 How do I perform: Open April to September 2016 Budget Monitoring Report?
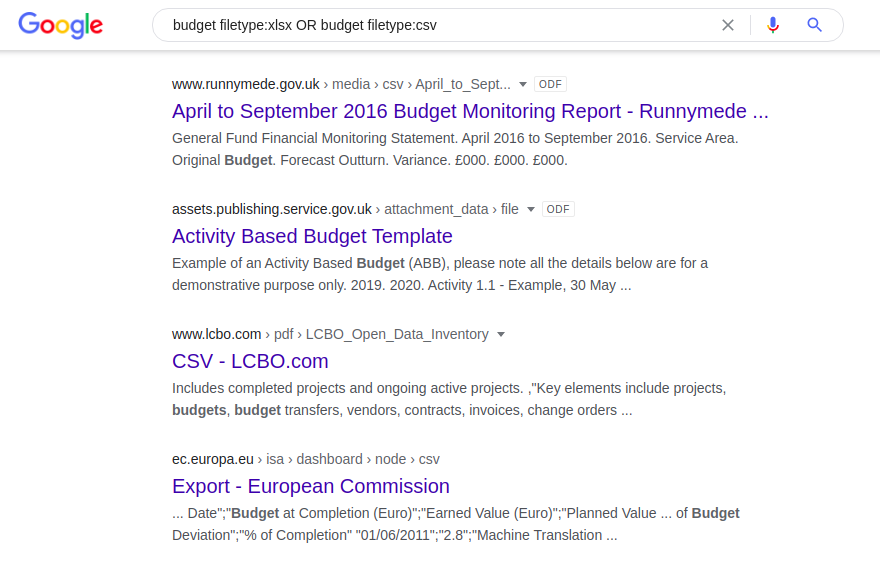coord(470,111)
